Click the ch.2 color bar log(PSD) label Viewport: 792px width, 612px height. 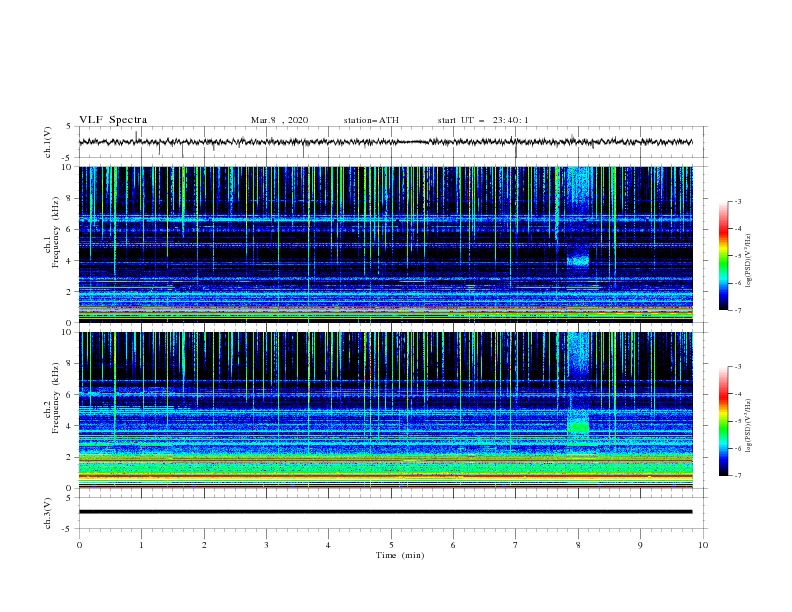click(x=749, y=426)
